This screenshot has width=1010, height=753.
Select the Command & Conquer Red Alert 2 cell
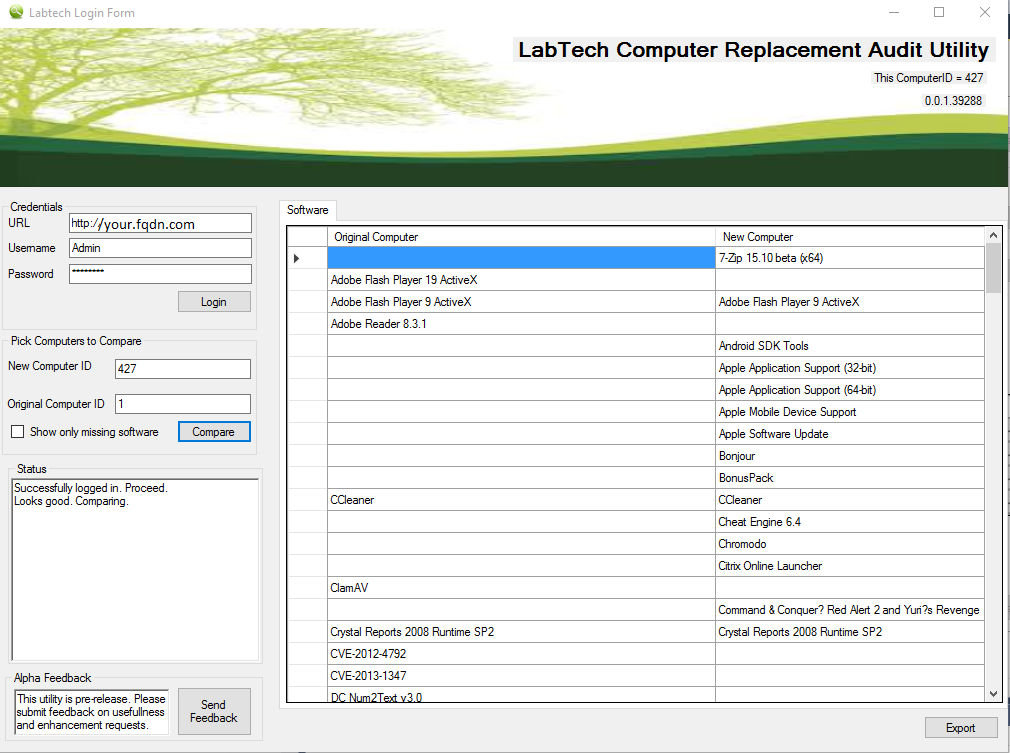[x=850, y=609]
